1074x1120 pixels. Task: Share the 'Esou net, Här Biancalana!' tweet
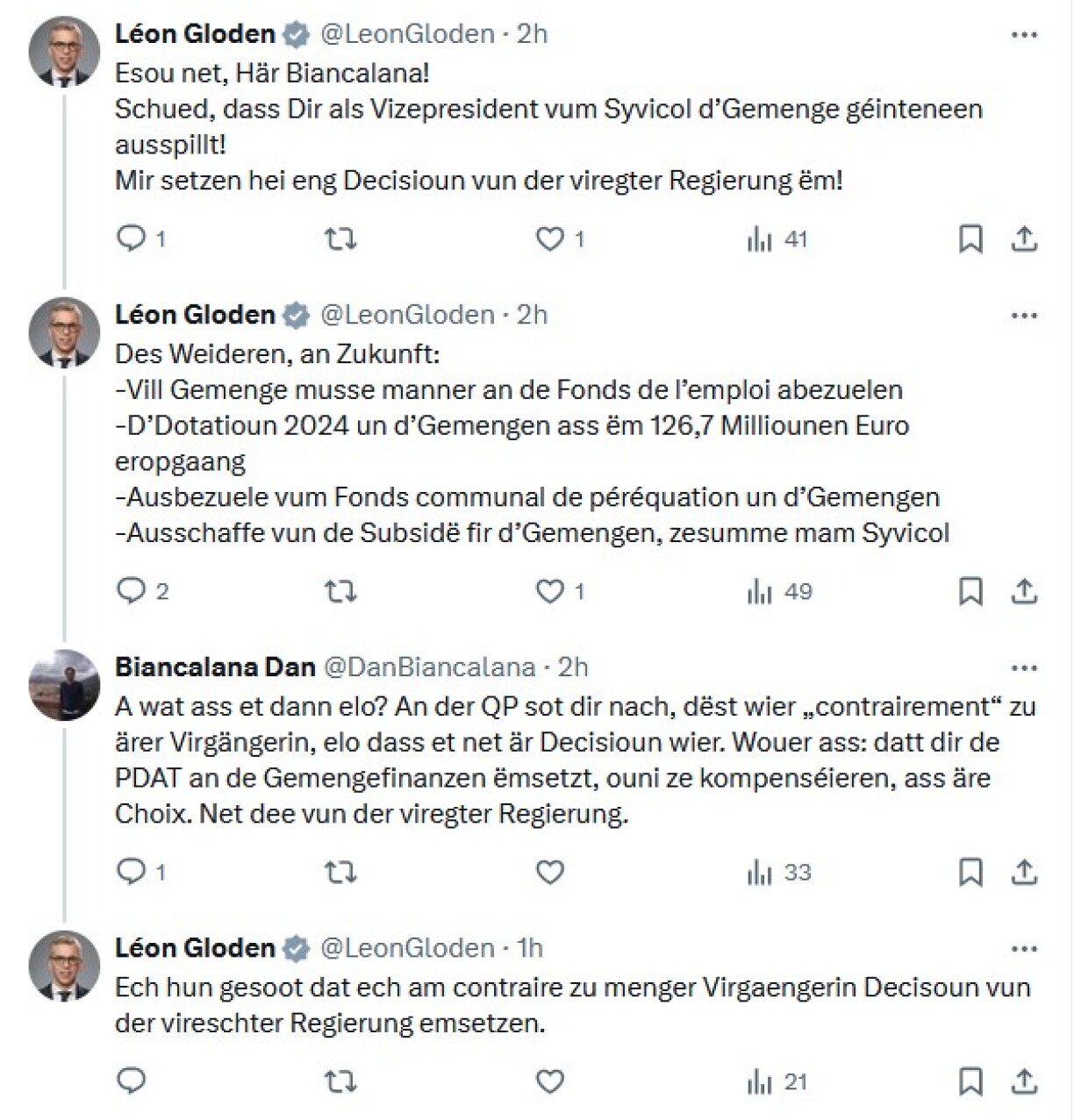tap(1024, 239)
